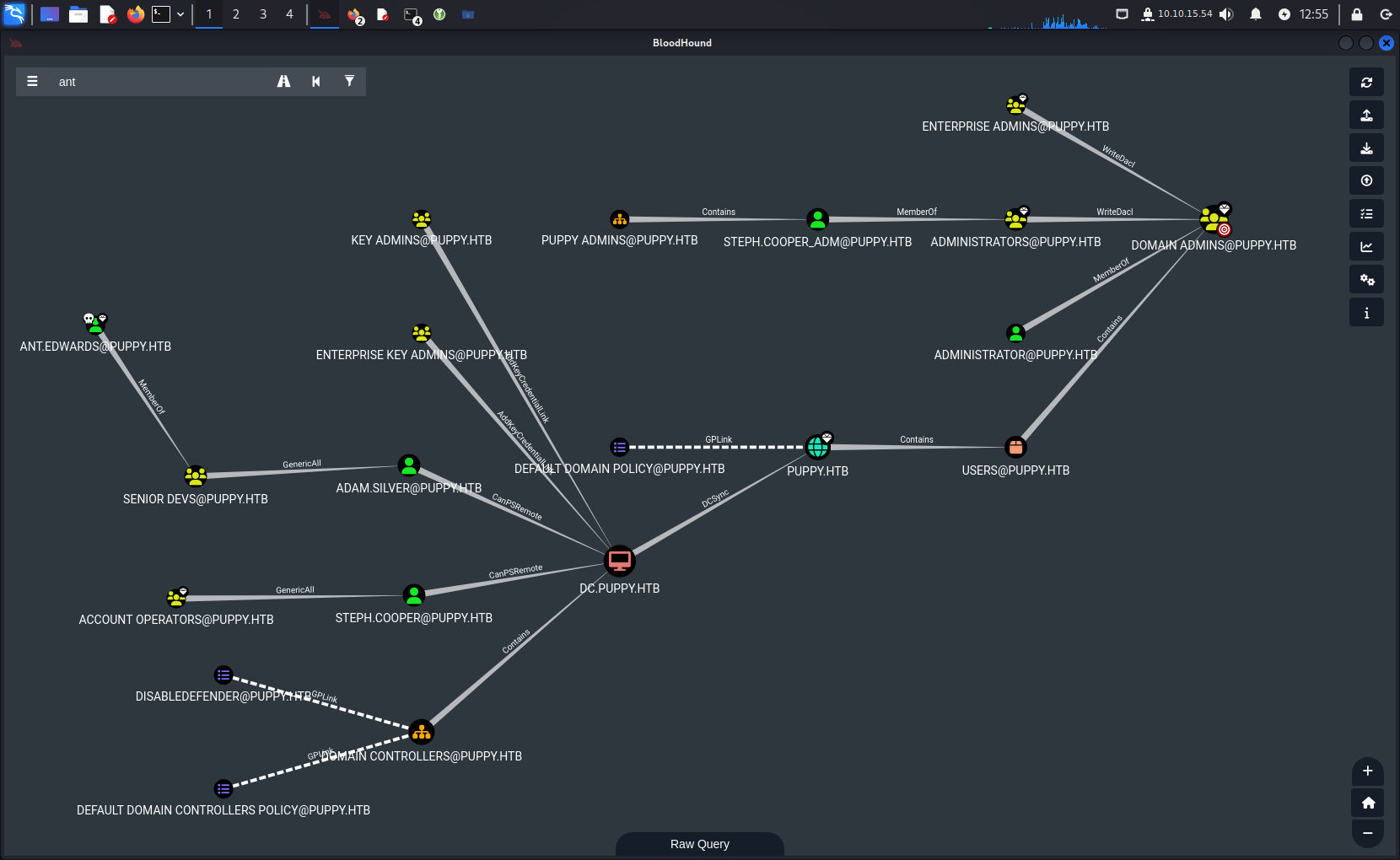Open pathfinding via the road icon

(283, 82)
